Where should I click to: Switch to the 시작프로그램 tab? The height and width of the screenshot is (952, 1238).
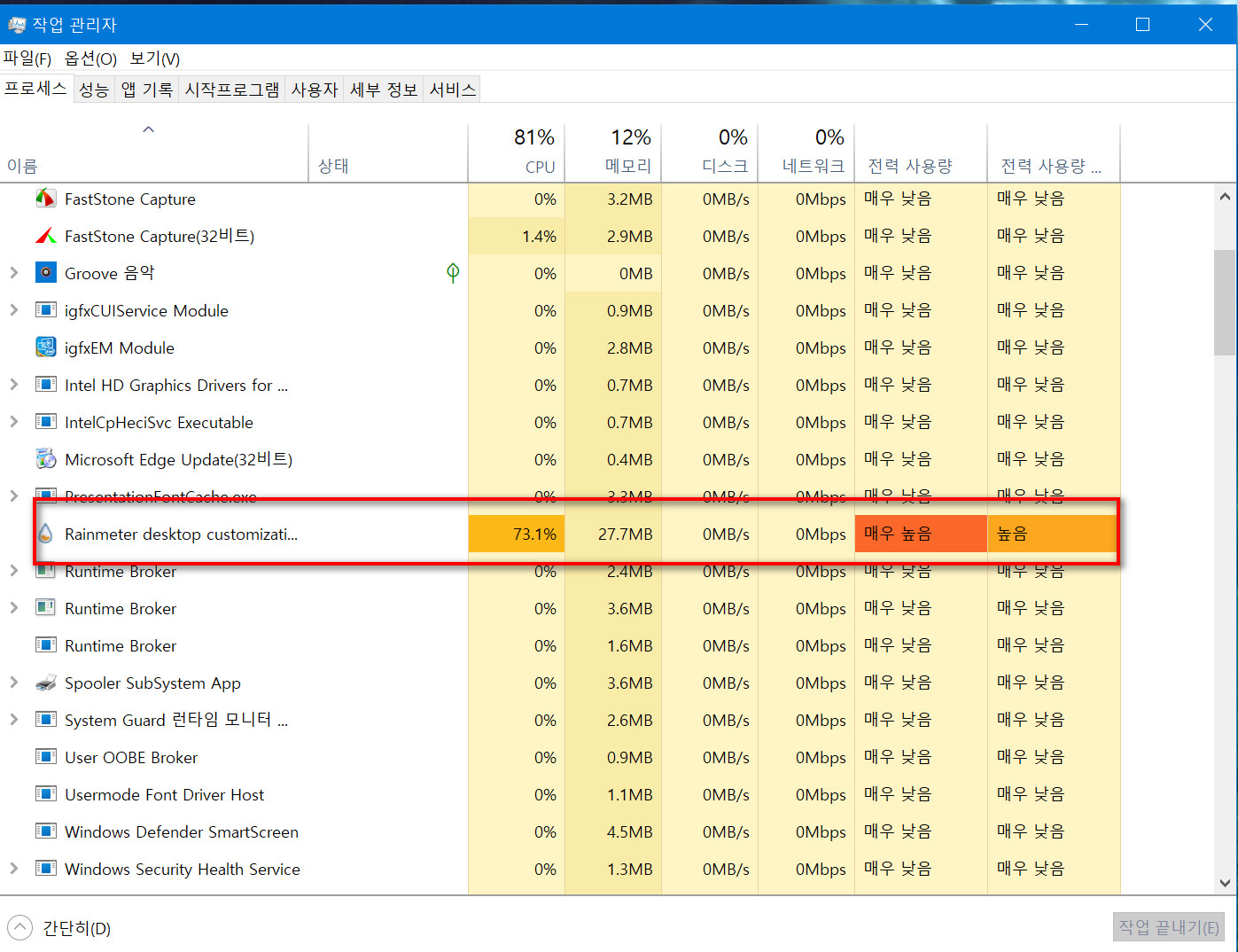pyautogui.click(x=232, y=90)
